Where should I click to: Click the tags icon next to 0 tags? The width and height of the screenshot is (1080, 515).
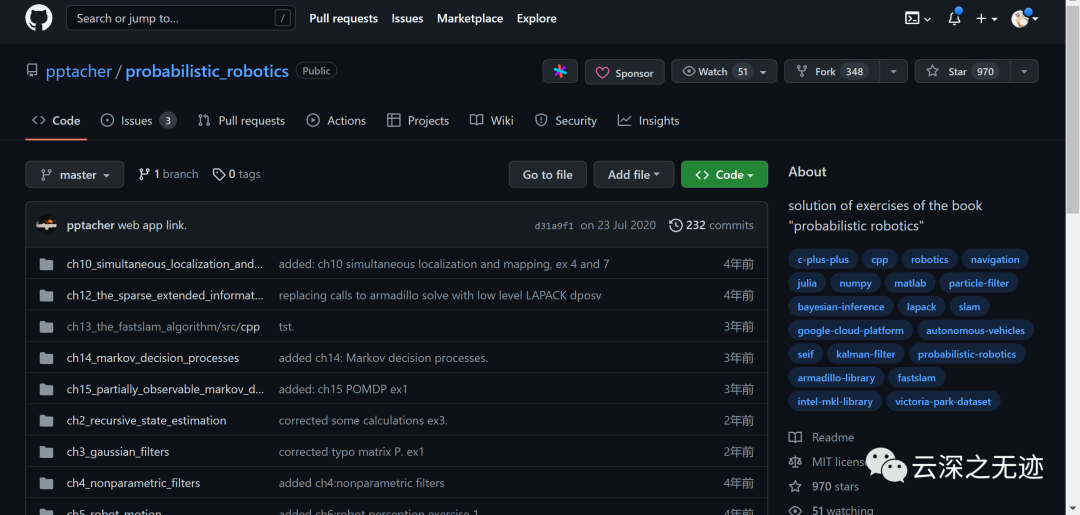click(219, 174)
